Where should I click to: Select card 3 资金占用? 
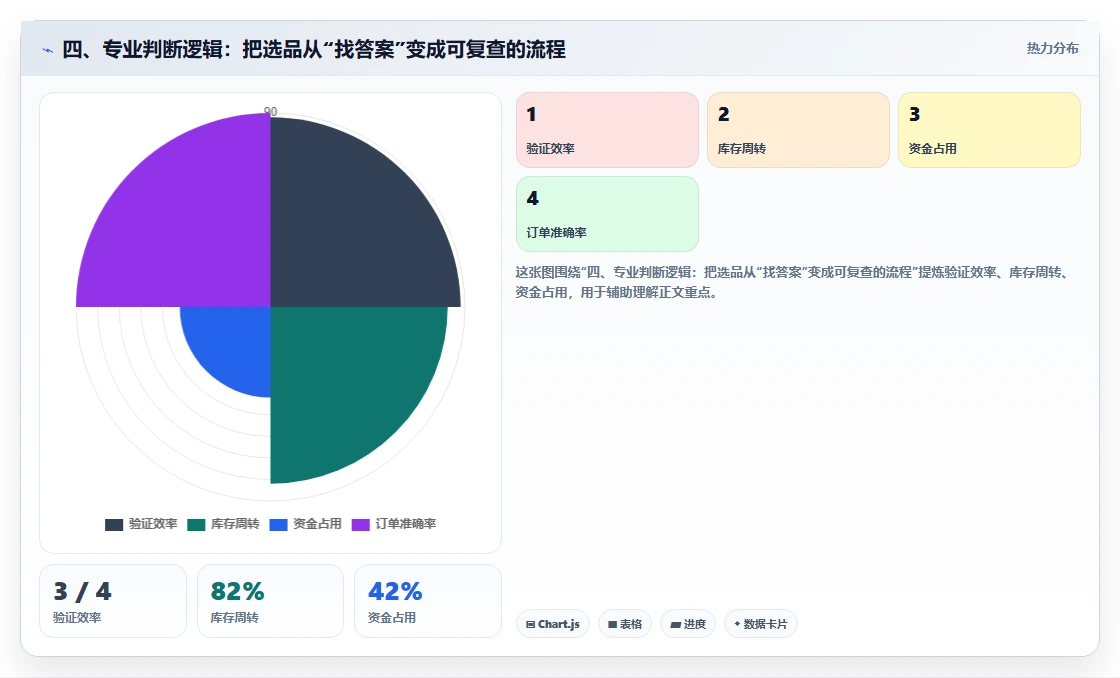(x=989, y=130)
